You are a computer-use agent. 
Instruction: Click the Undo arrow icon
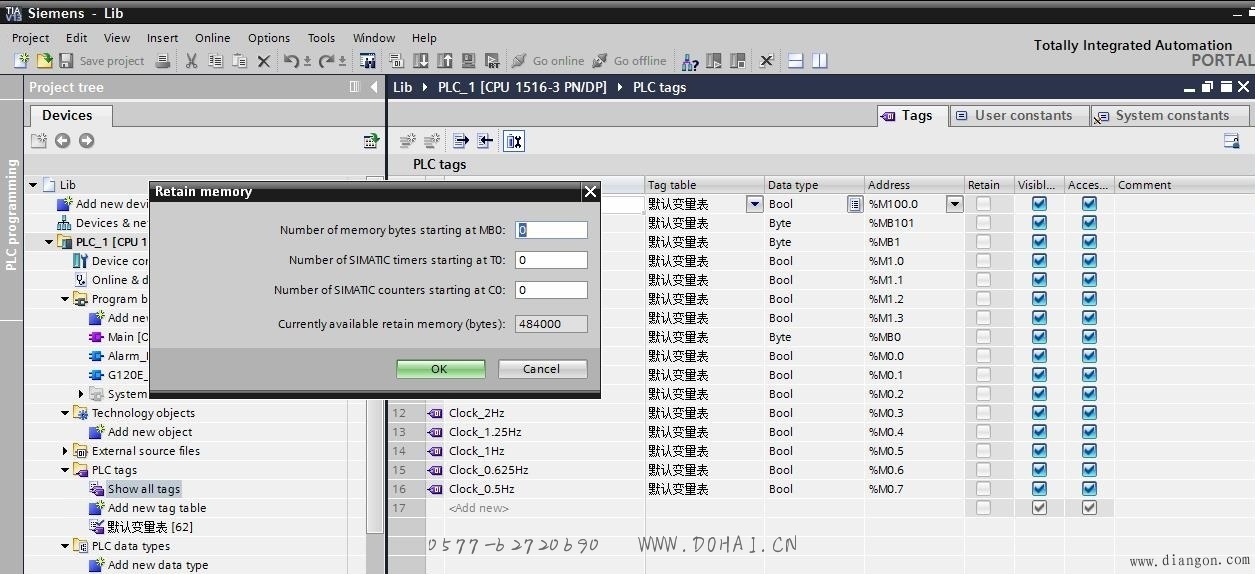pyautogui.click(x=291, y=61)
